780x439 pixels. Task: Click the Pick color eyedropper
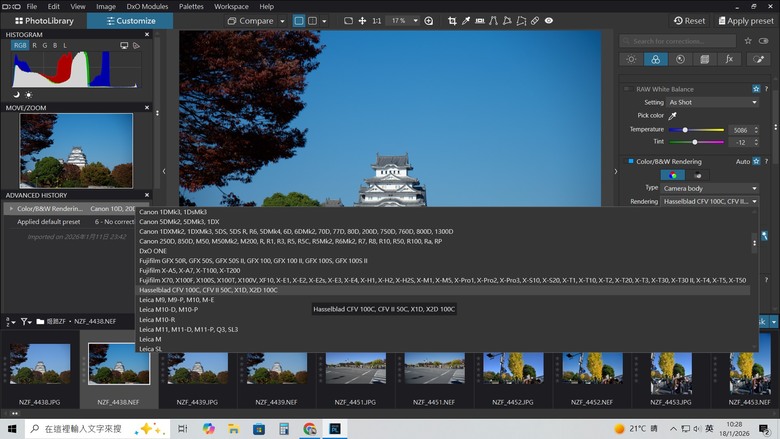(x=673, y=116)
